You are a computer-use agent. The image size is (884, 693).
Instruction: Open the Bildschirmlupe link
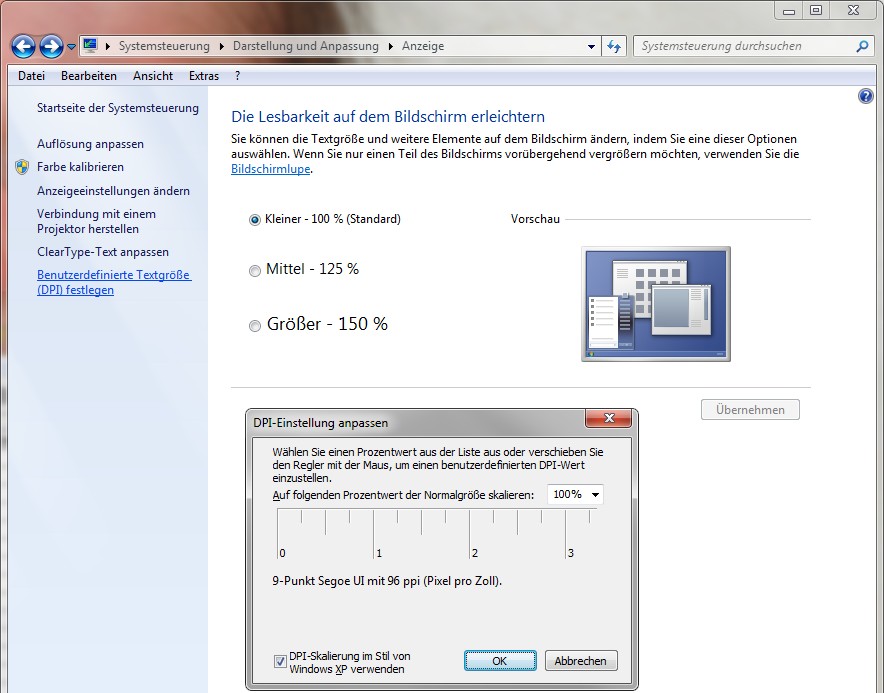(x=271, y=169)
